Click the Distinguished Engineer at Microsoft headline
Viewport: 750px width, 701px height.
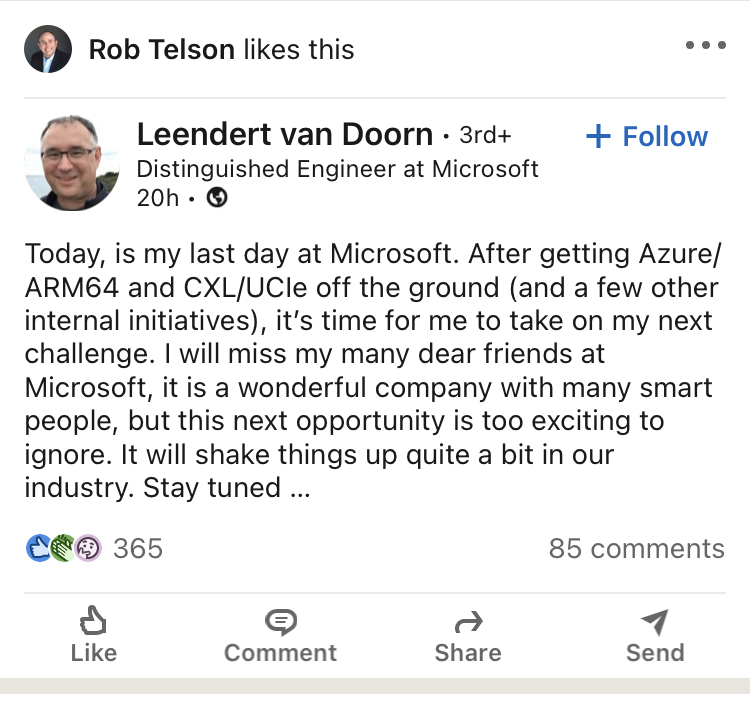(x=337, y=169)
